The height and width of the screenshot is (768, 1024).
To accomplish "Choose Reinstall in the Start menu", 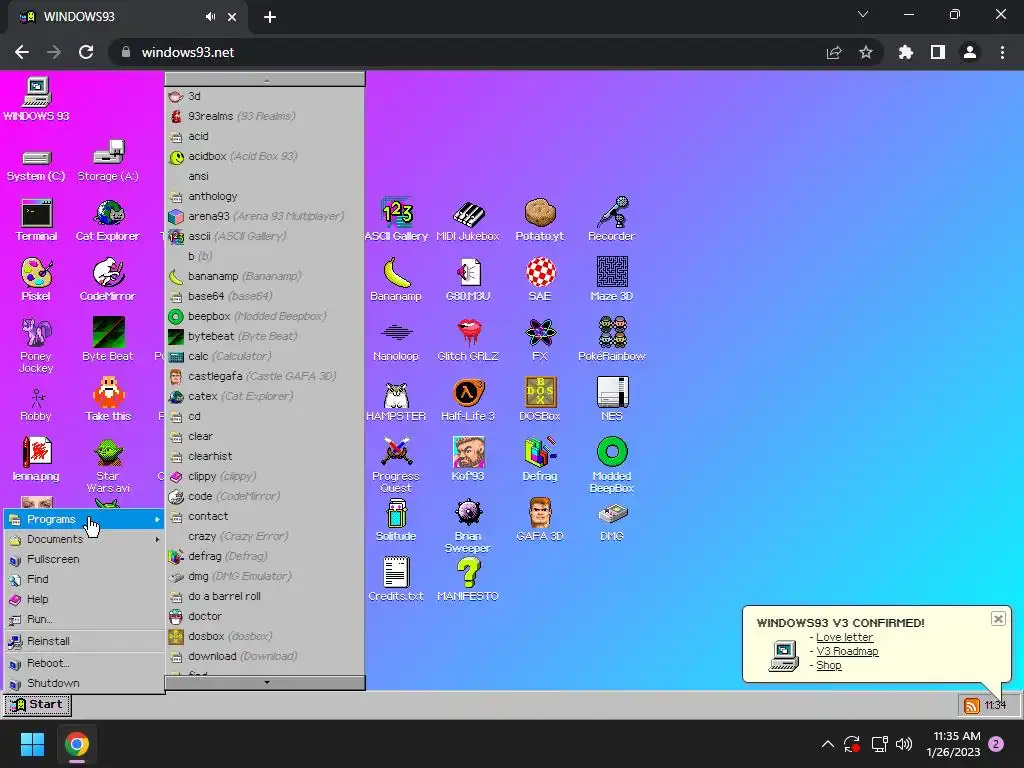I will (x=84, y=641).
